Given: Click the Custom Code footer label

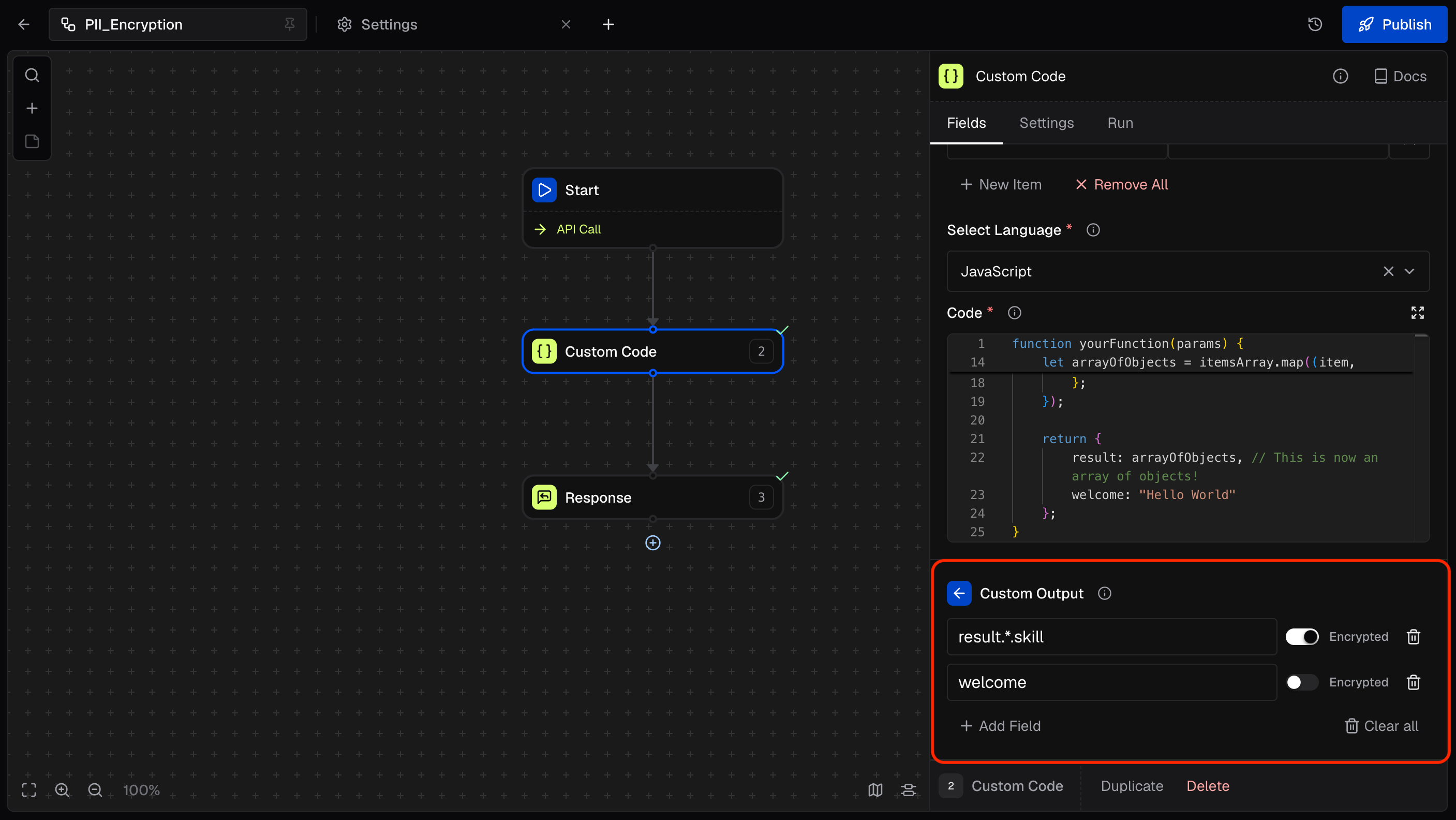Looking at the screenshot, I should pyautogui.click(x=1017, y=786).
